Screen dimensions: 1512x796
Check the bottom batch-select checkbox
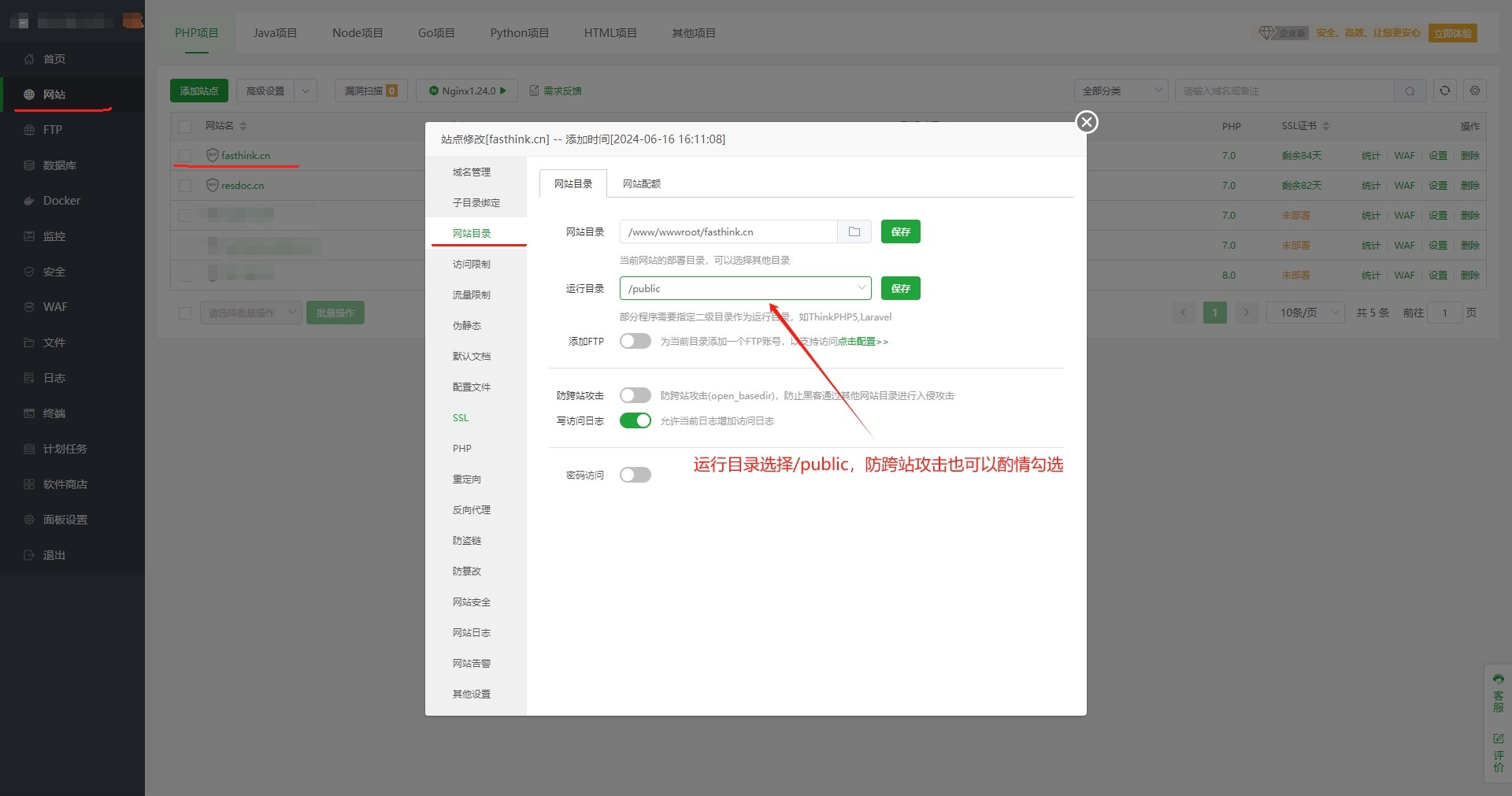(x=185, y=313)
